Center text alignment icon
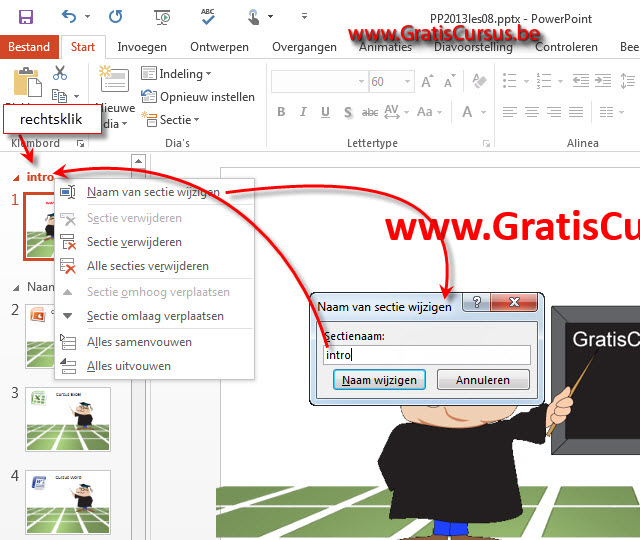 [532, 112]
